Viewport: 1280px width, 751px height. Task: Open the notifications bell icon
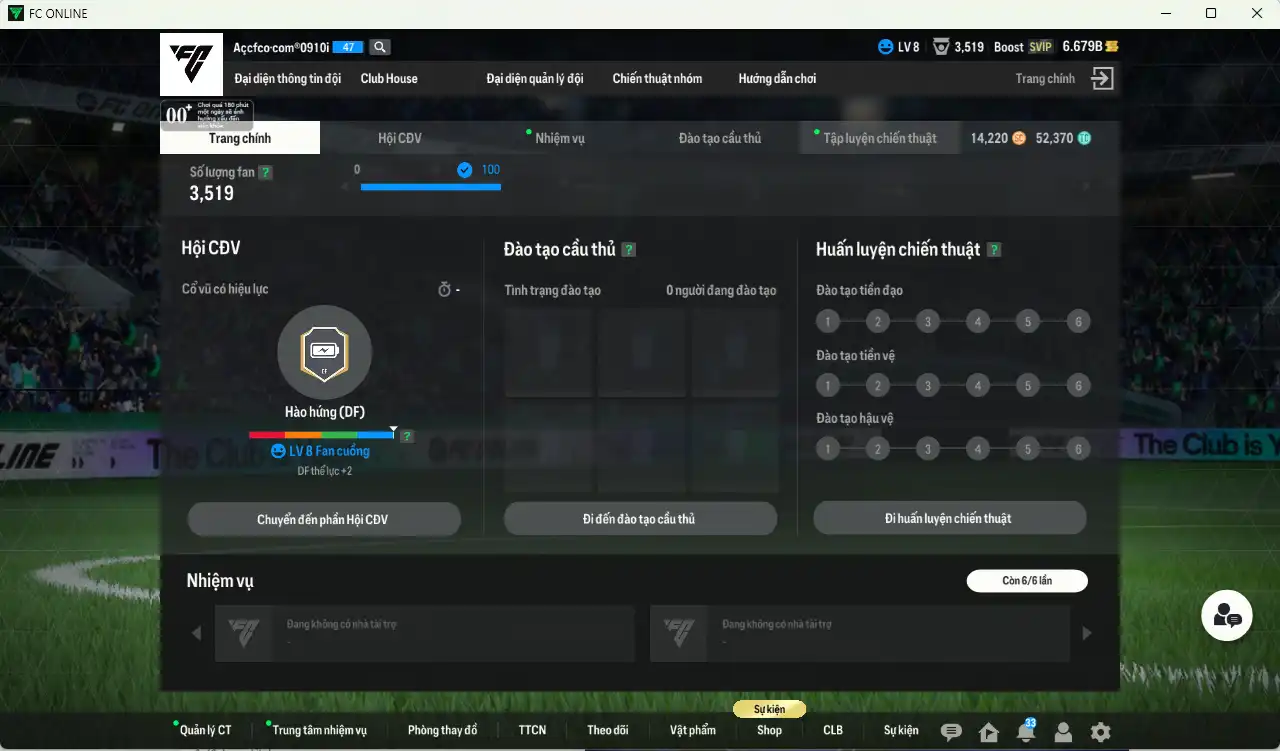1025,732
